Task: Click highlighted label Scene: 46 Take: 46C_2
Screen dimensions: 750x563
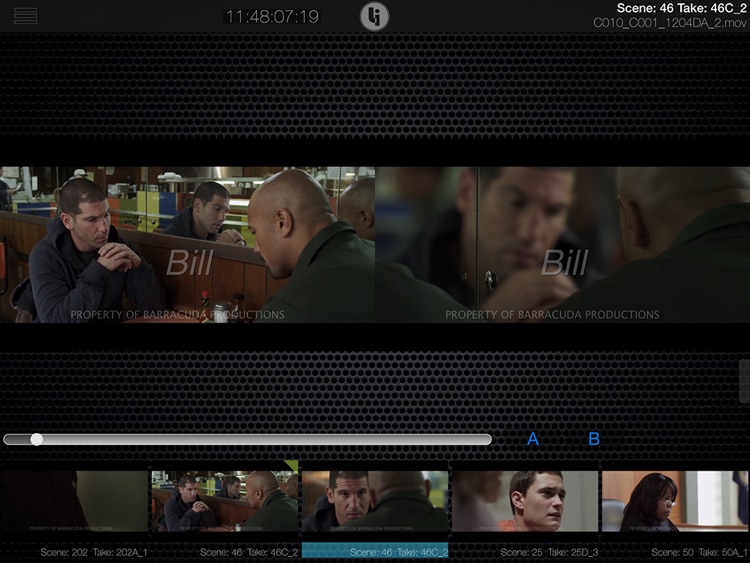Action: [x=375, y=552]
